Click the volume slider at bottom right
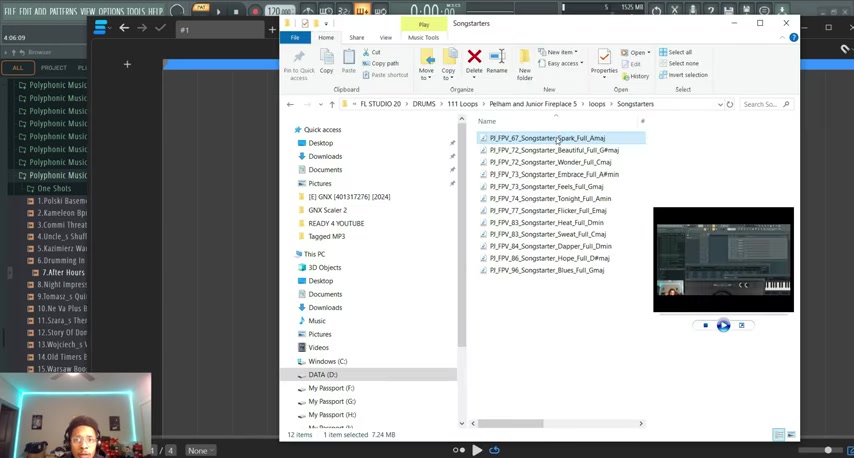854x458 pixels. coord(821,450)
